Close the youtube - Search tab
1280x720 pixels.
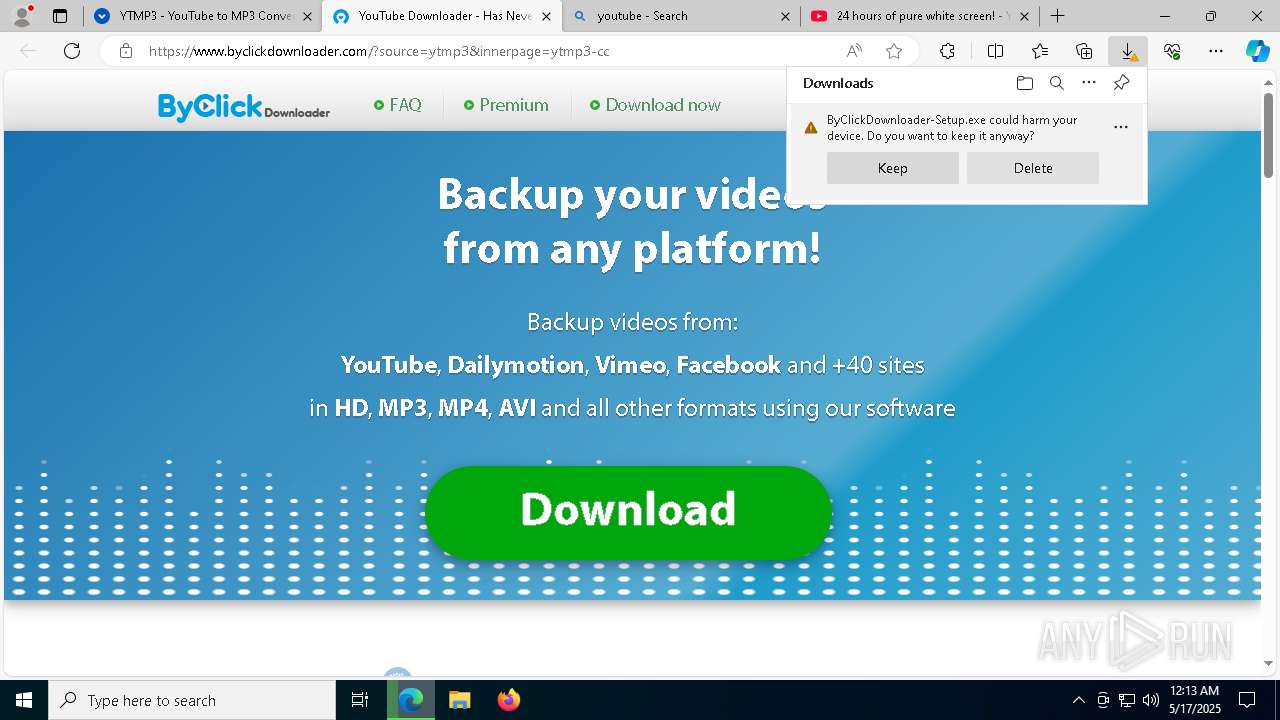(x=785, y=16)
